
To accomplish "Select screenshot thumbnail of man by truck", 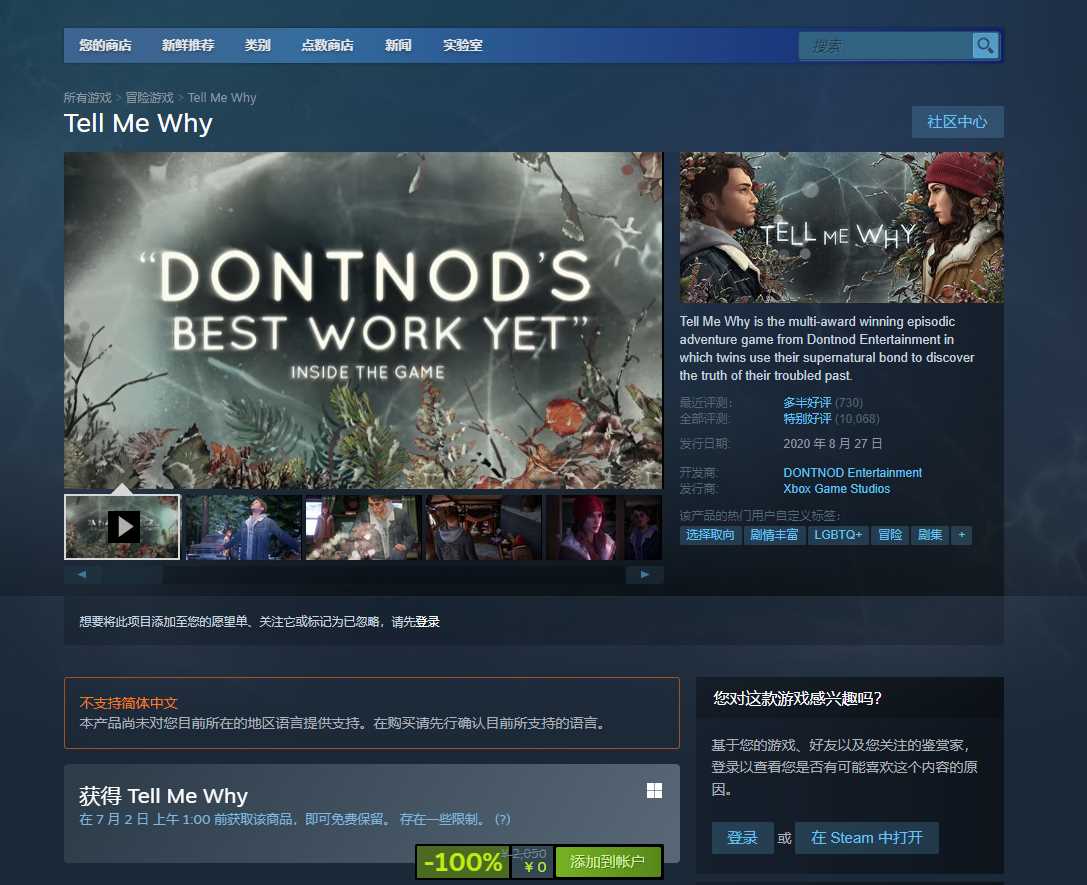I will click(243, 527).
